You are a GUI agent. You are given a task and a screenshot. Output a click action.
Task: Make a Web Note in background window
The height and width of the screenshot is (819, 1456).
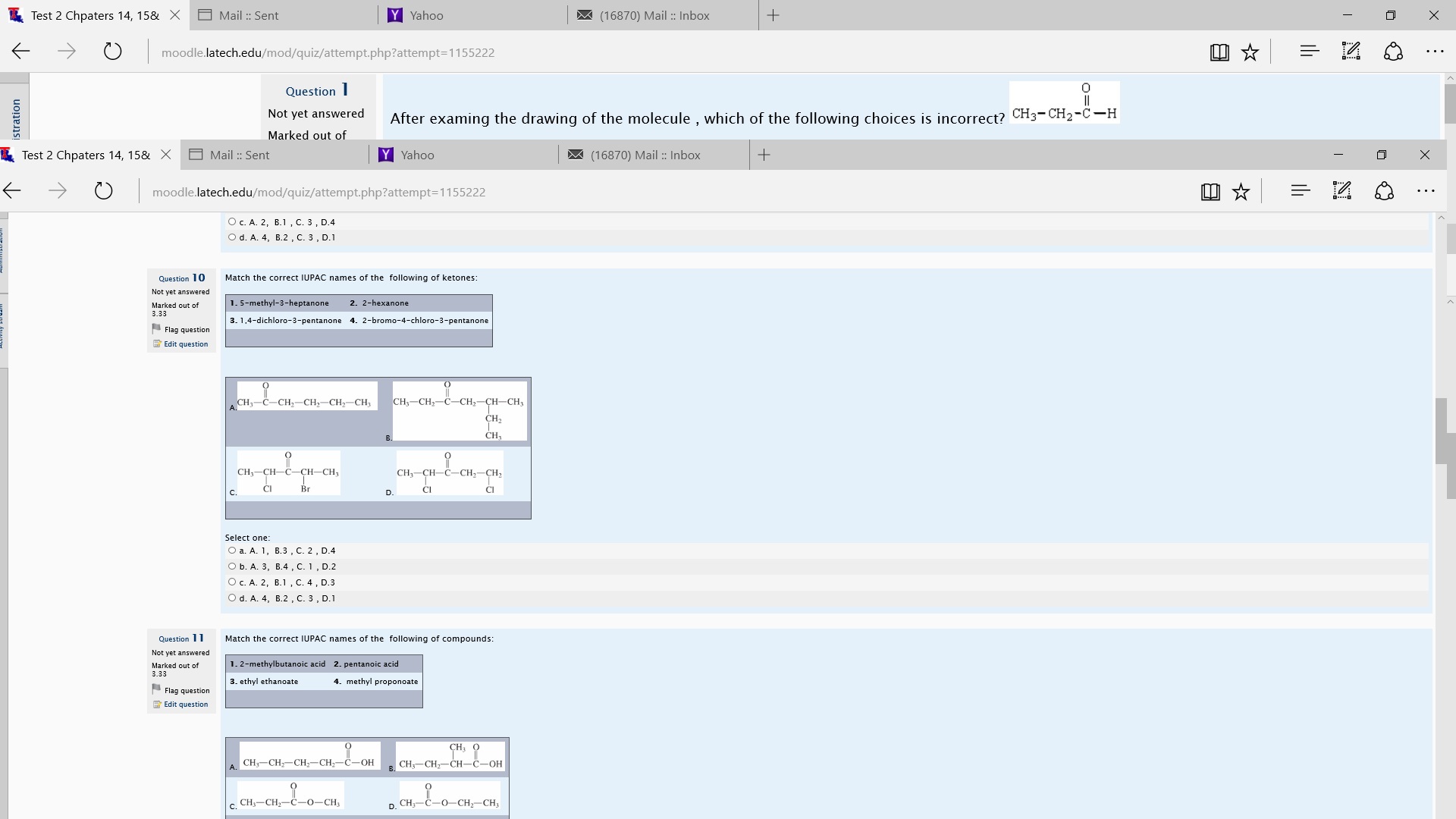point(1351,52)
